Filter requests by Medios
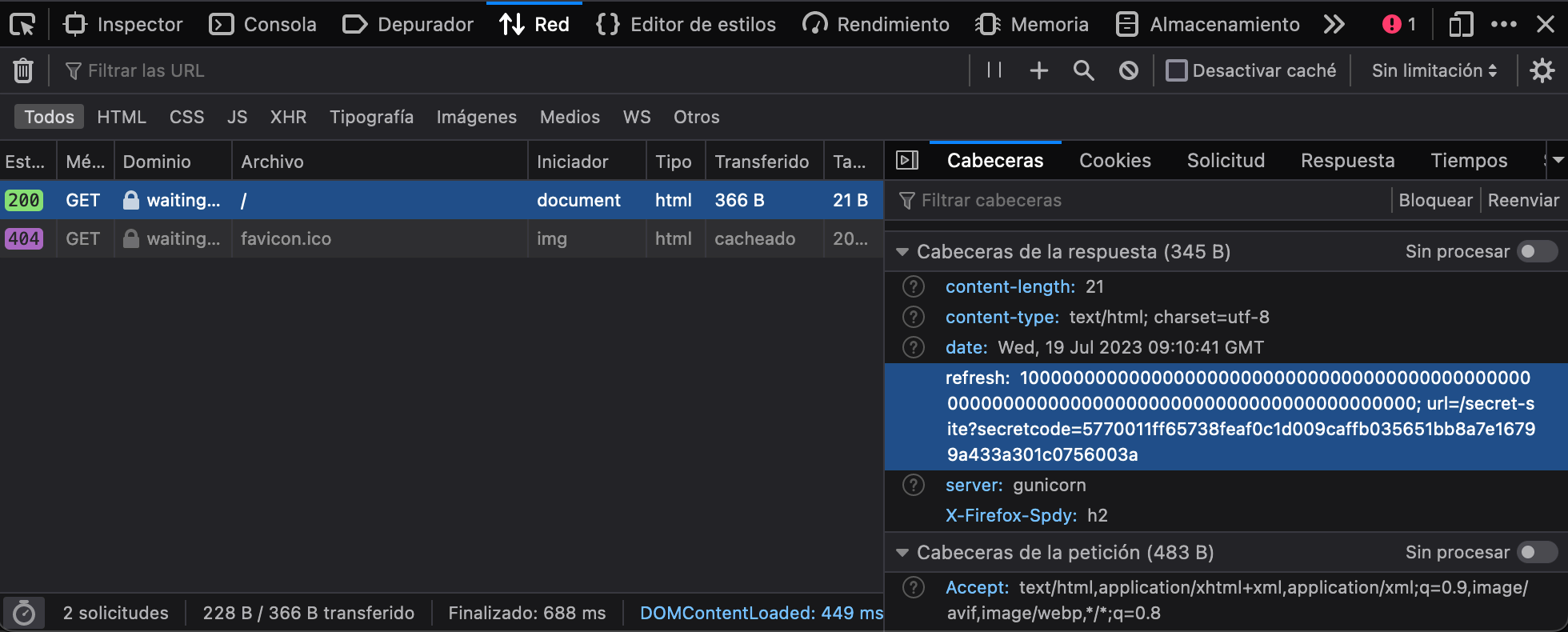Viewport: 1568px width, 632px height. tap(570, 117)
